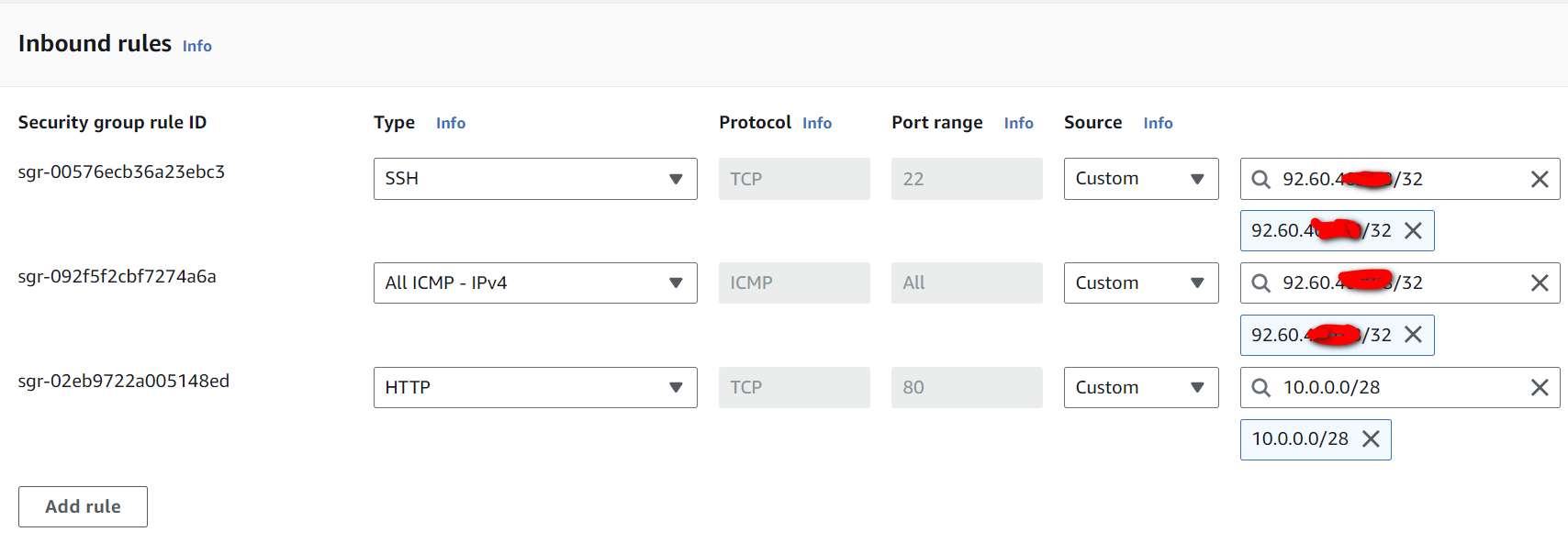Click the search icon in SSH source field
1568x543 pixels.
(1261, 179)
